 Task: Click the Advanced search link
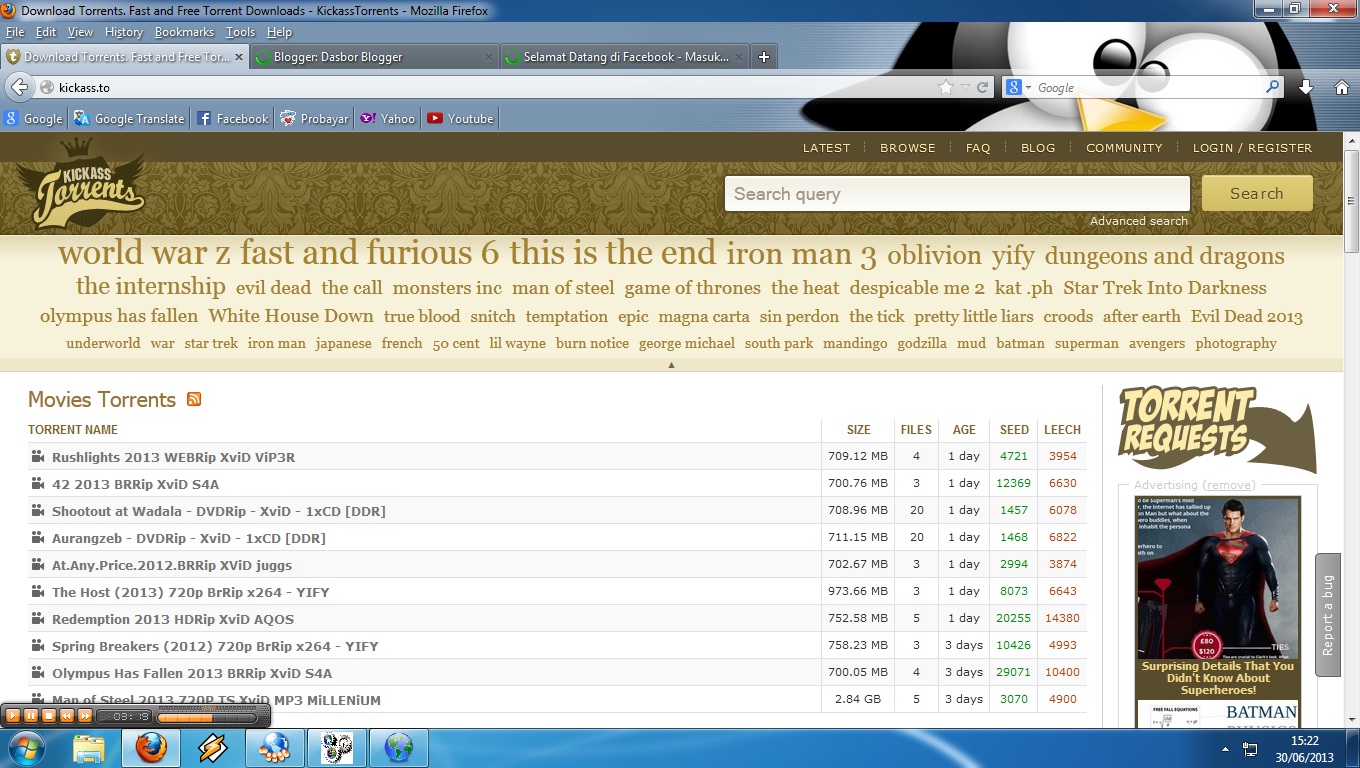click(1139, 221)
